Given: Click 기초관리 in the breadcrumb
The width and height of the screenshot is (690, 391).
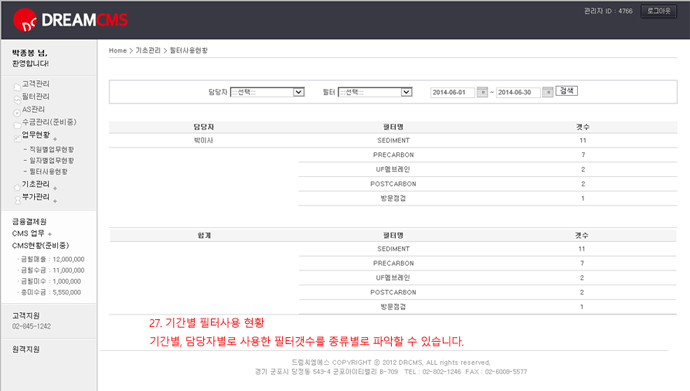Looking at the screenshot, I should point(148,51).
